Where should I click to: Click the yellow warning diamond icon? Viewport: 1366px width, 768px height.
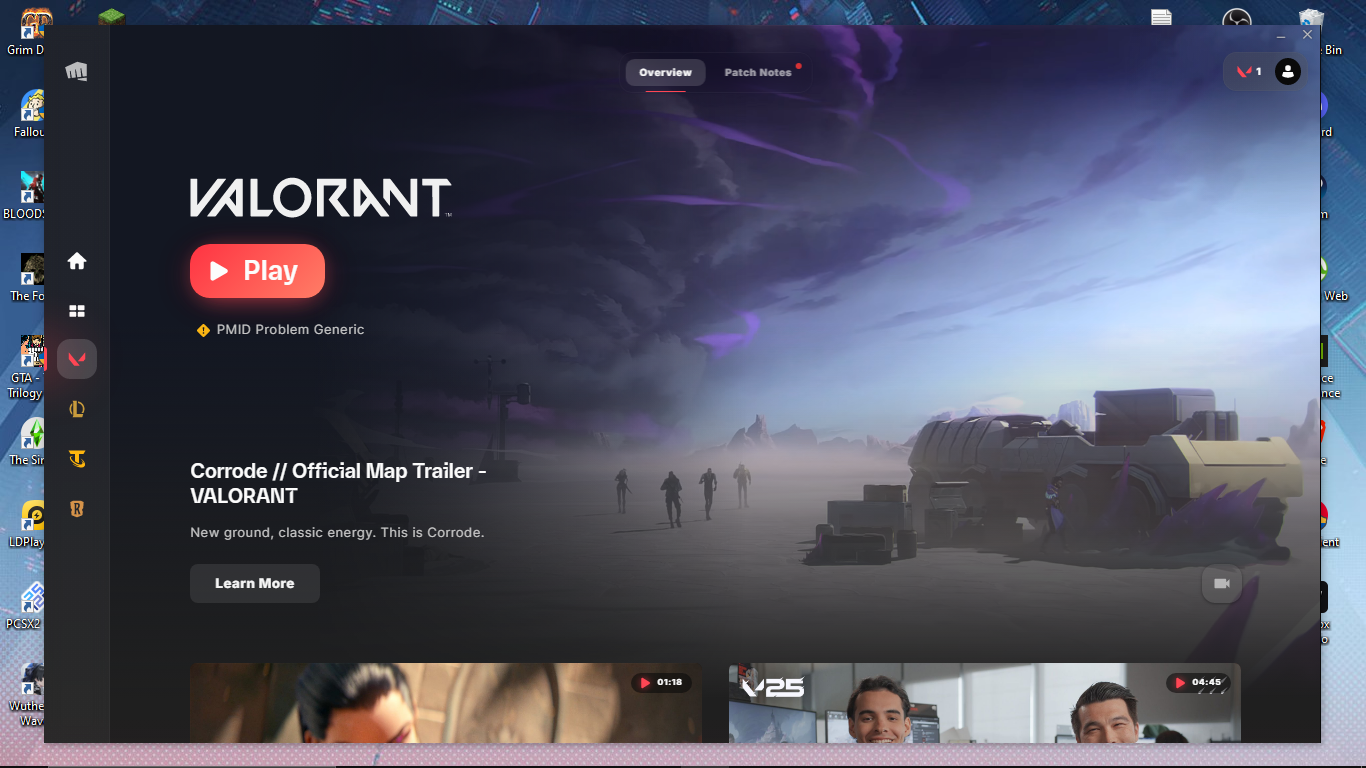[x=203, y=330]
